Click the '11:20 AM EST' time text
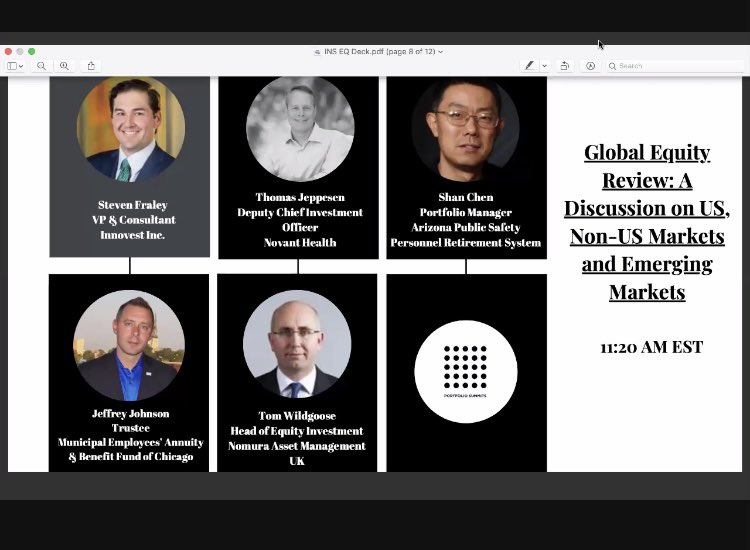Screen dimensions: 750x550 pos(651,347)
